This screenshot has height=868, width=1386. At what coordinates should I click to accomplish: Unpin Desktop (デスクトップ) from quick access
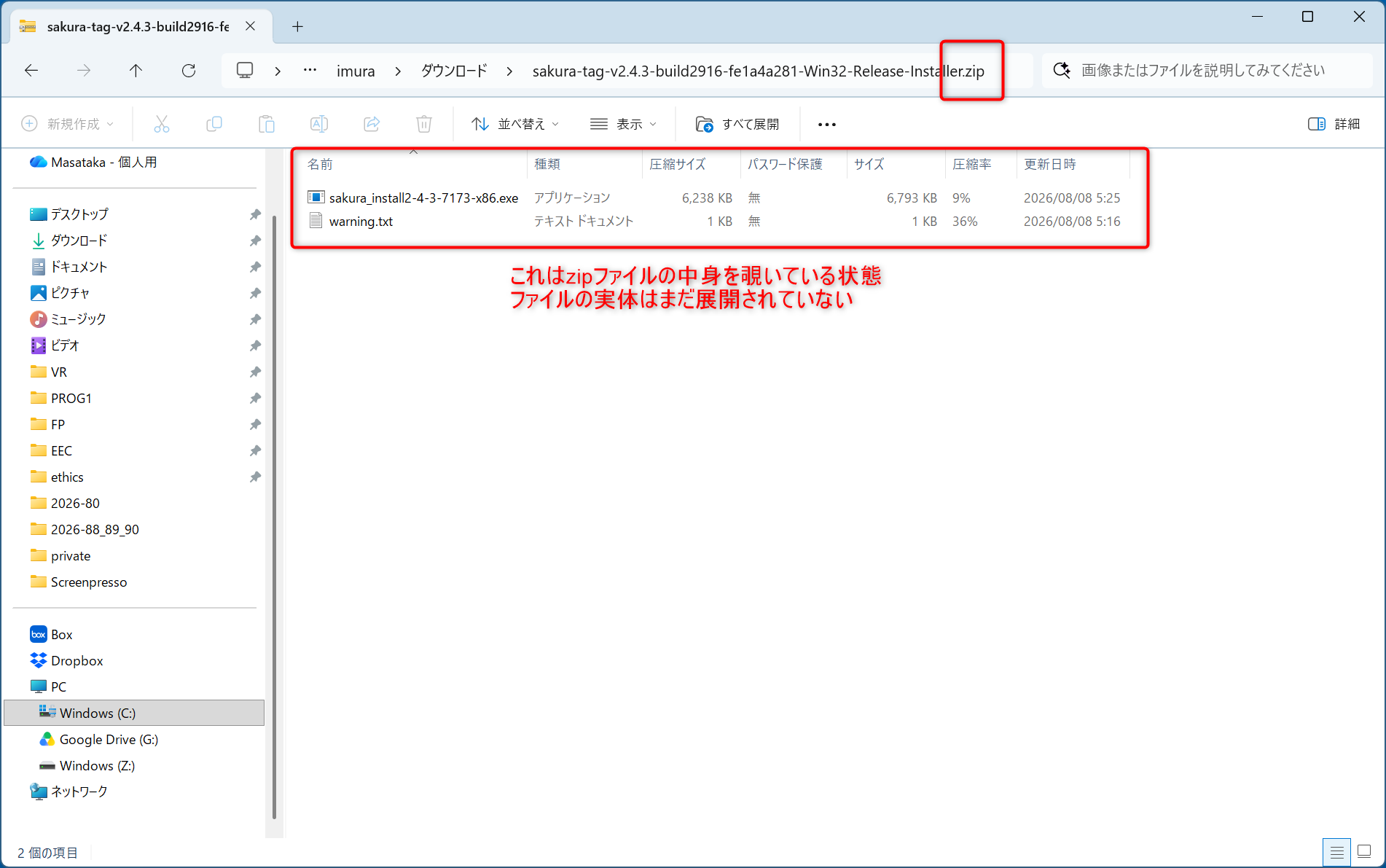click(x=255, y=214)
